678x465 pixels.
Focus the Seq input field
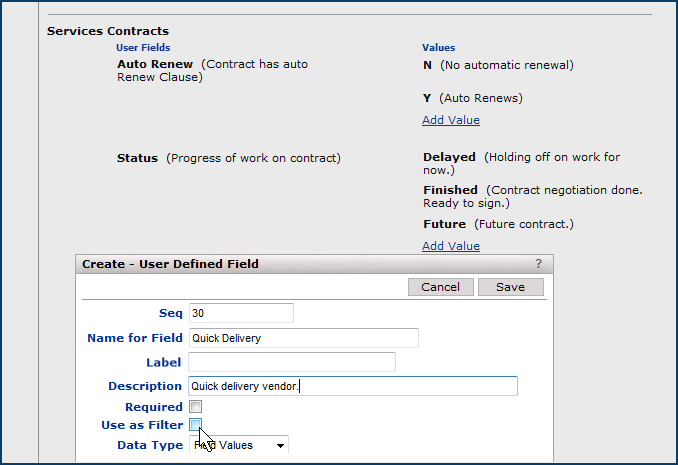pos(240,313)
